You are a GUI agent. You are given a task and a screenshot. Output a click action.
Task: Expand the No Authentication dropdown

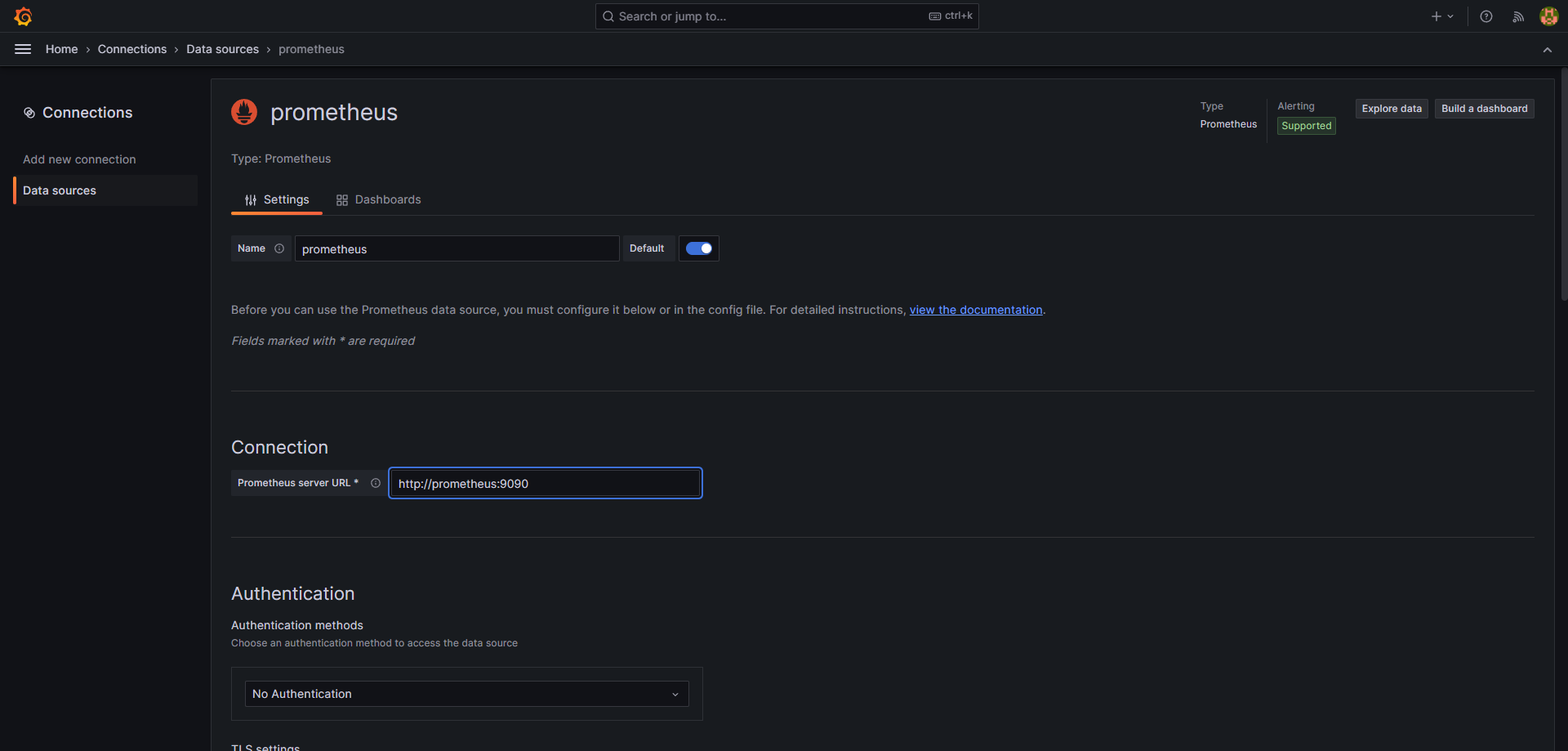click(x=466, y=694)
